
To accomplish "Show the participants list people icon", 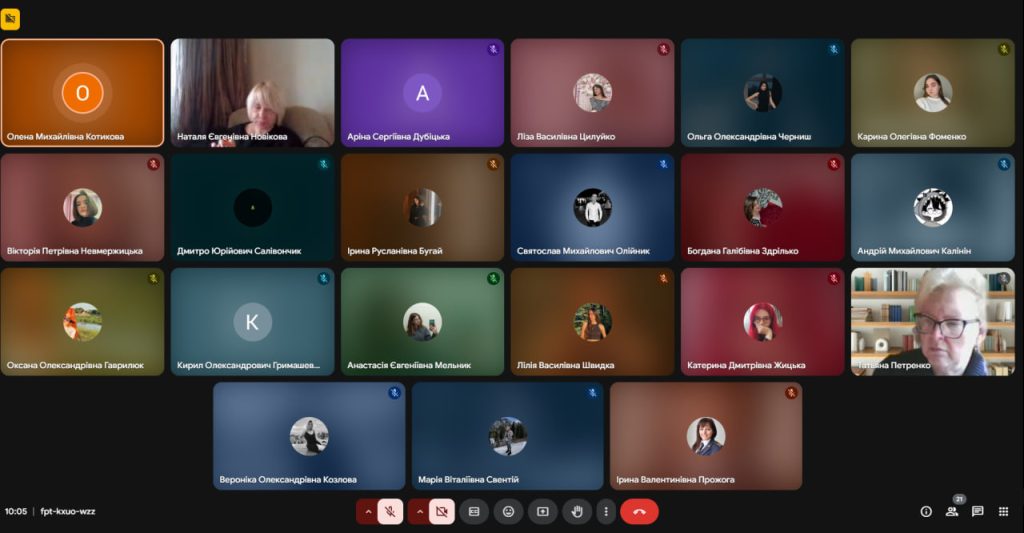I will point(952,511).
